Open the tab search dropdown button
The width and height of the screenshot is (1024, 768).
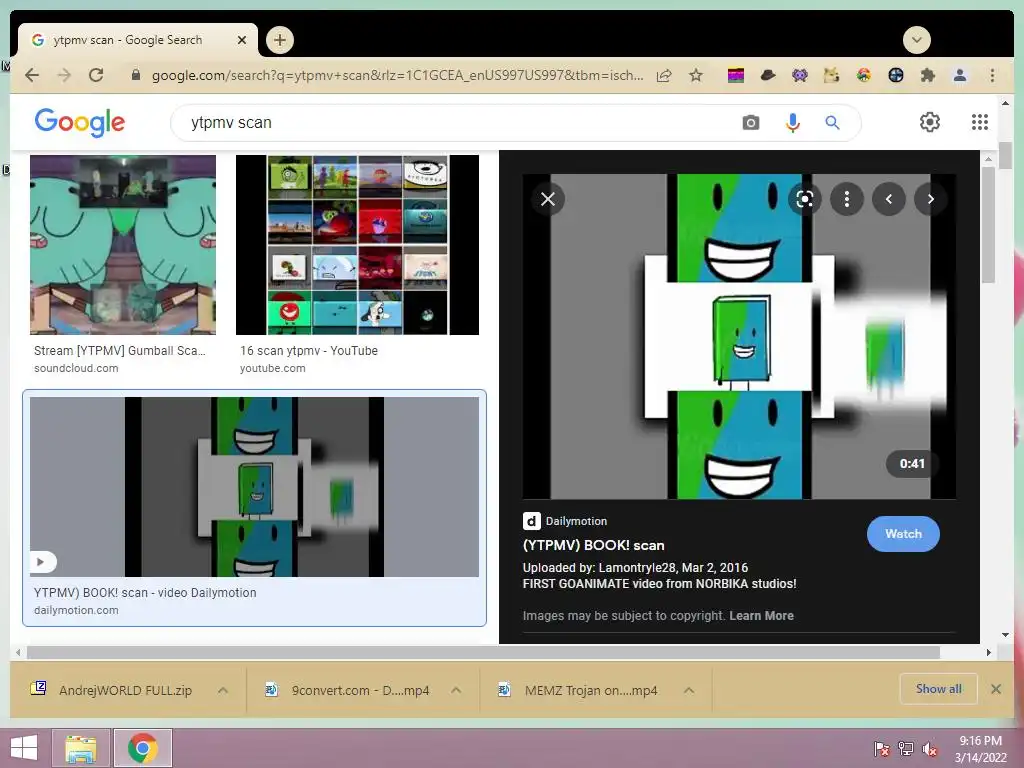tap(917, 40)
